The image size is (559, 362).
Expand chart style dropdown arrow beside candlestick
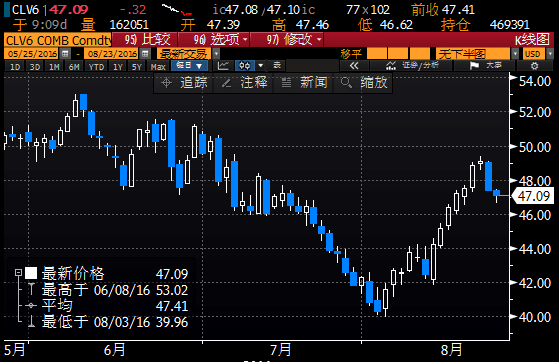click(261, 66)
